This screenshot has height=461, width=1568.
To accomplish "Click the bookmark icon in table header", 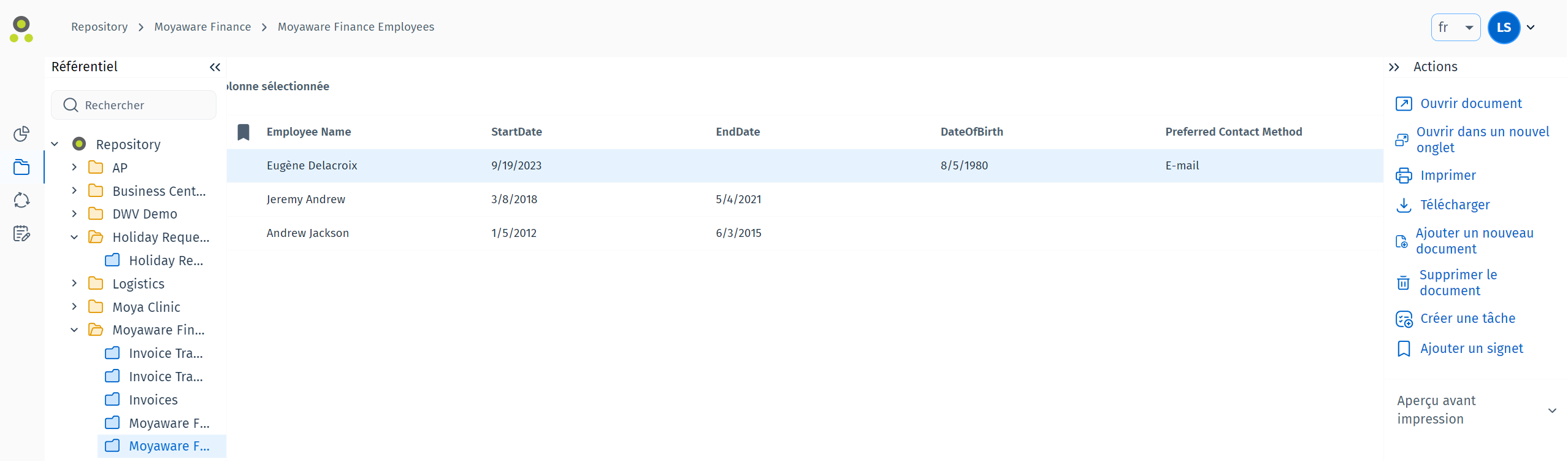I will [243, 132].
